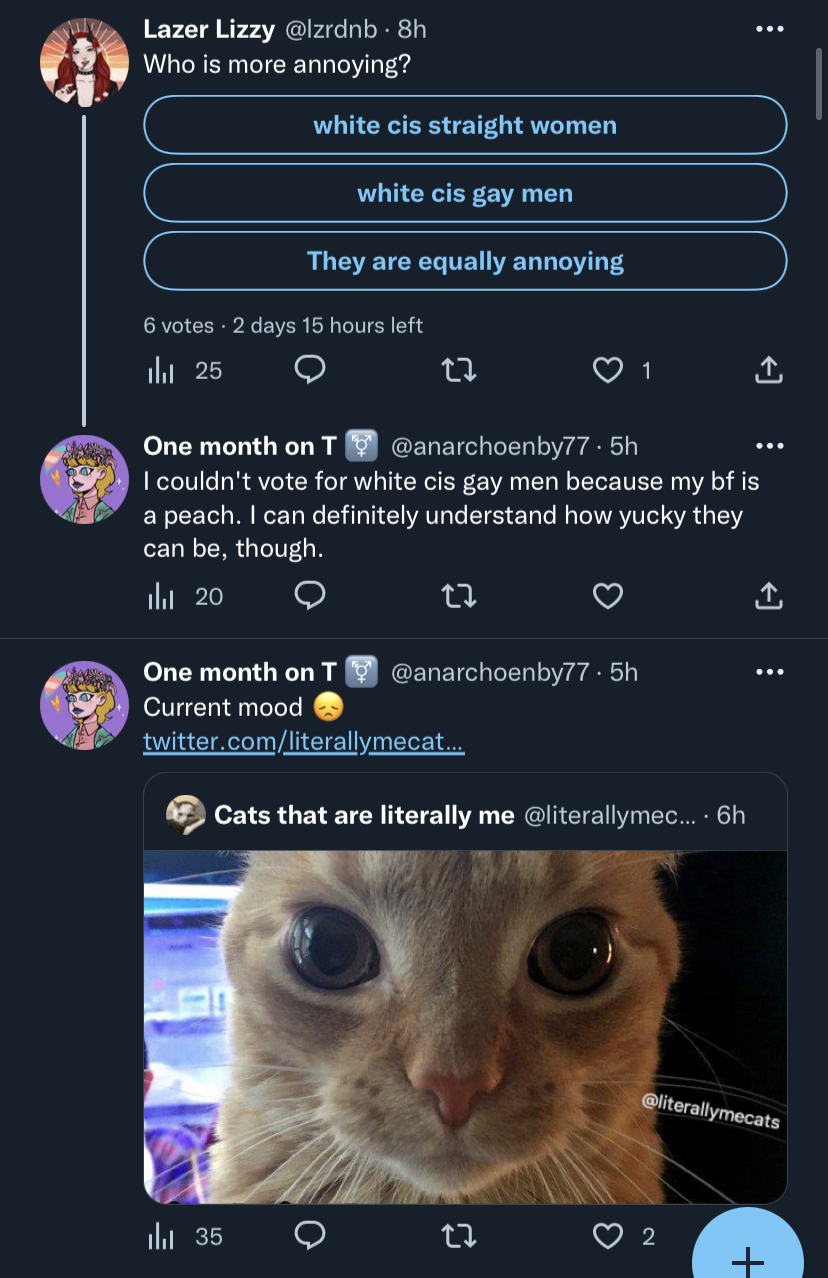The height and width of the screenshot is (1278, 828).
Task: Retweet Lazer Lizzy's poll tweet
Action: coord(459,371)
